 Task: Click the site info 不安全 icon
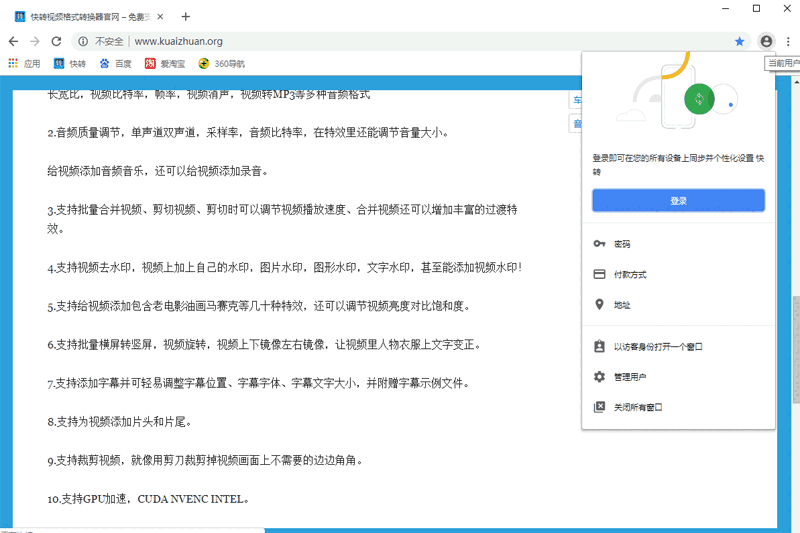83,41
